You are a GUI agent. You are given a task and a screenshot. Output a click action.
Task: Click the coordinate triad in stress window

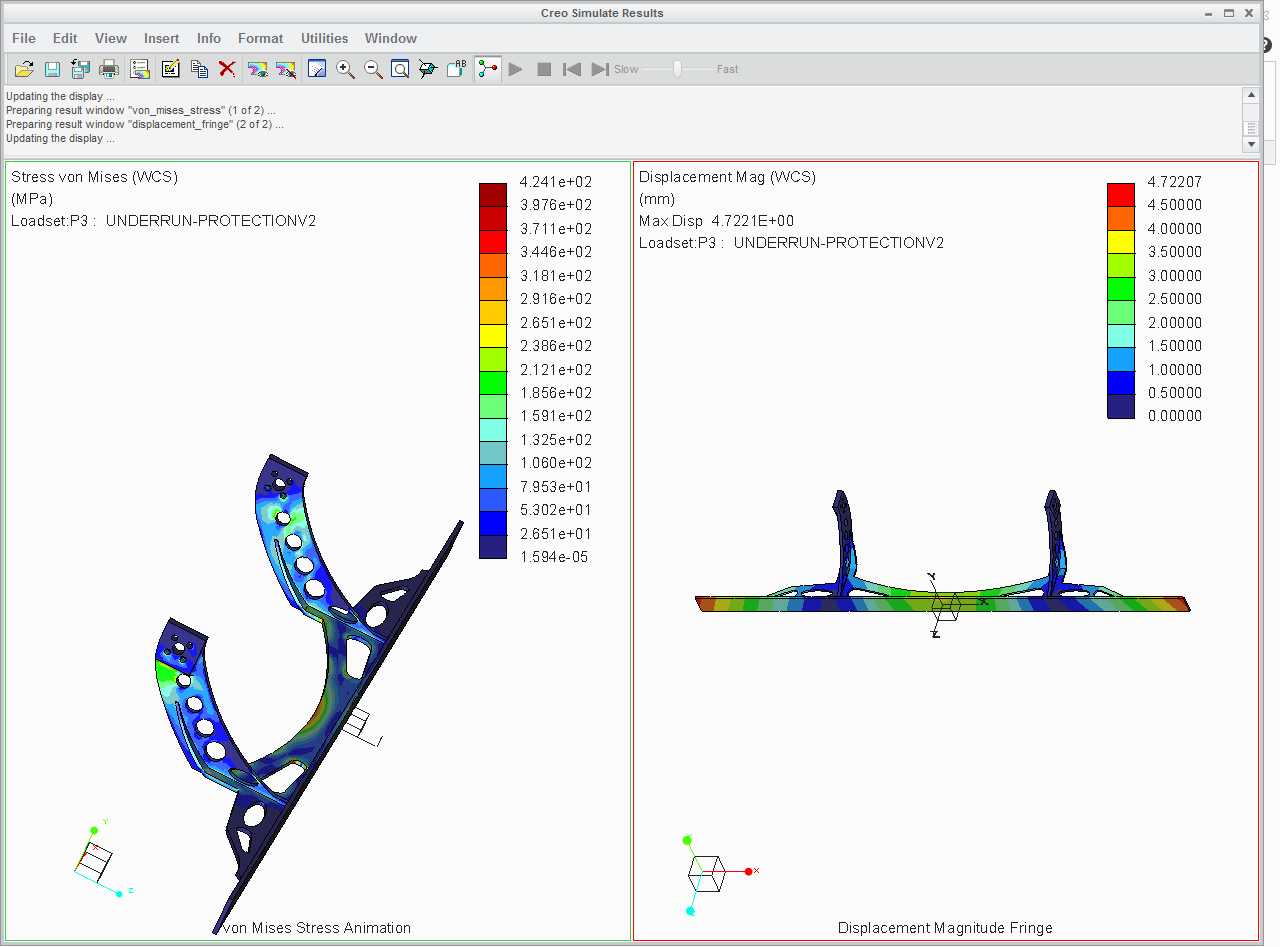(x=103, y=857)
